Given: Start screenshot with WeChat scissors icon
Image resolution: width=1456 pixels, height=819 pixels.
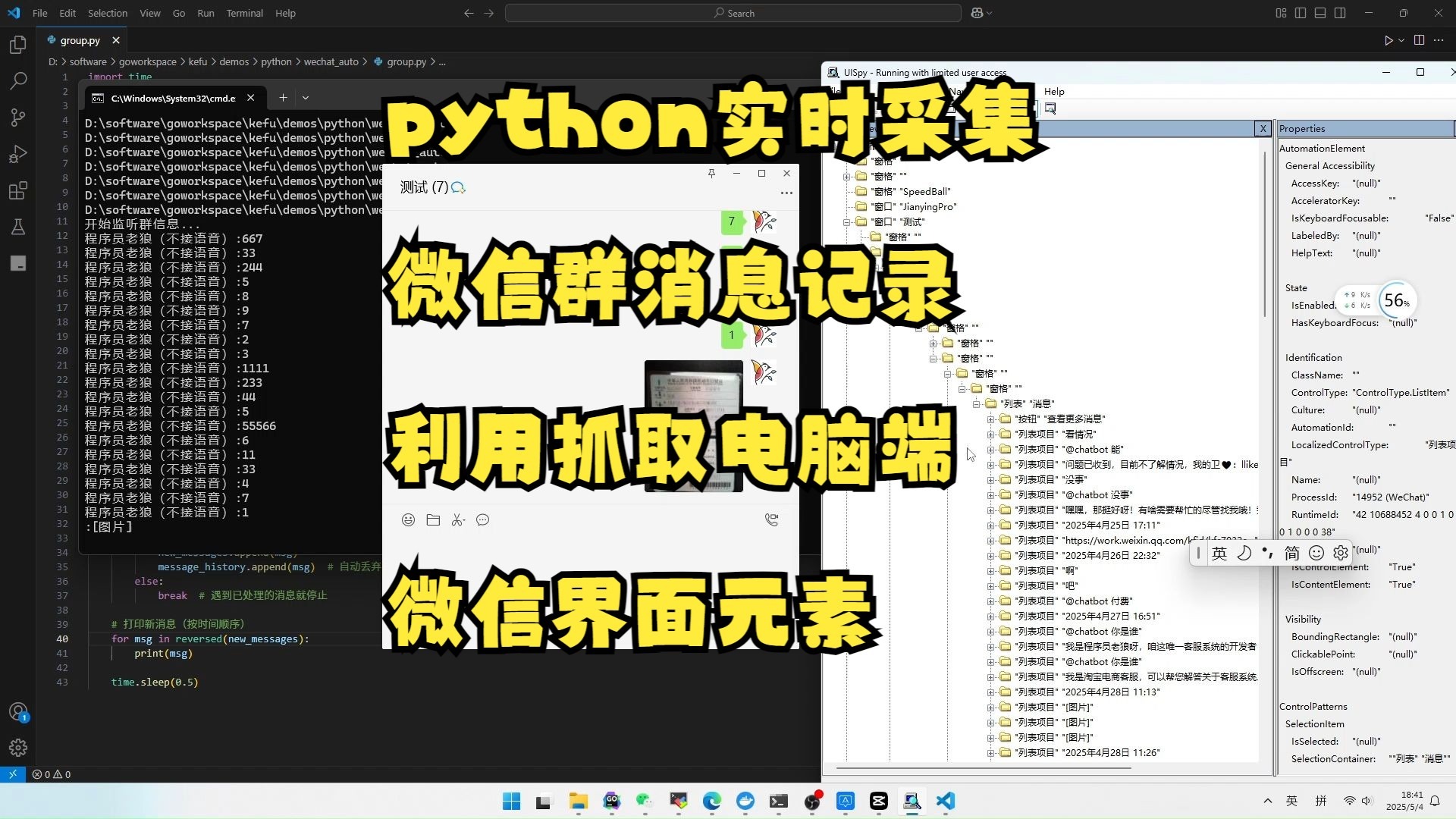Looking at the screenshot, I should pos(458,520).
